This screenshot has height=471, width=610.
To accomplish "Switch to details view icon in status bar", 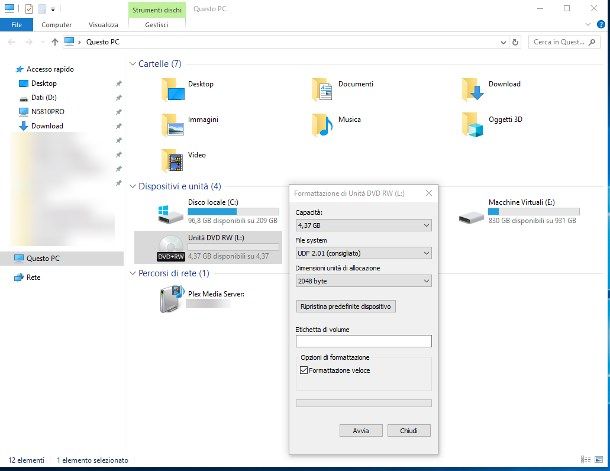I will [x=585, y=460].
